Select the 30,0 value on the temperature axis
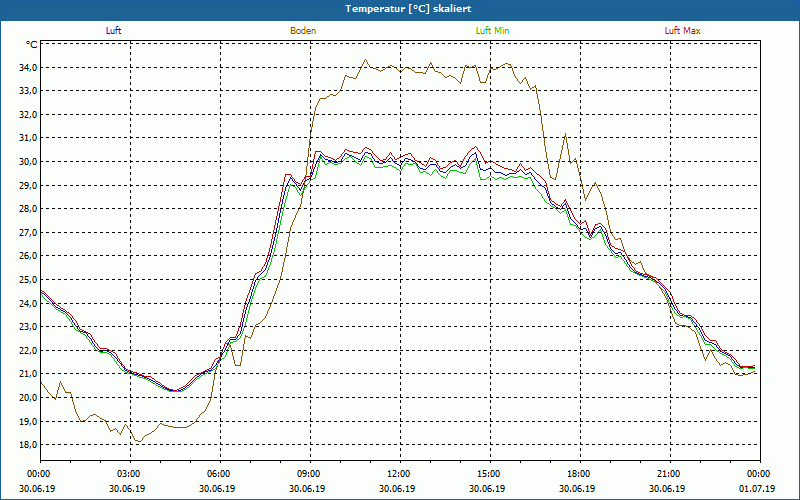 [28, 162]
